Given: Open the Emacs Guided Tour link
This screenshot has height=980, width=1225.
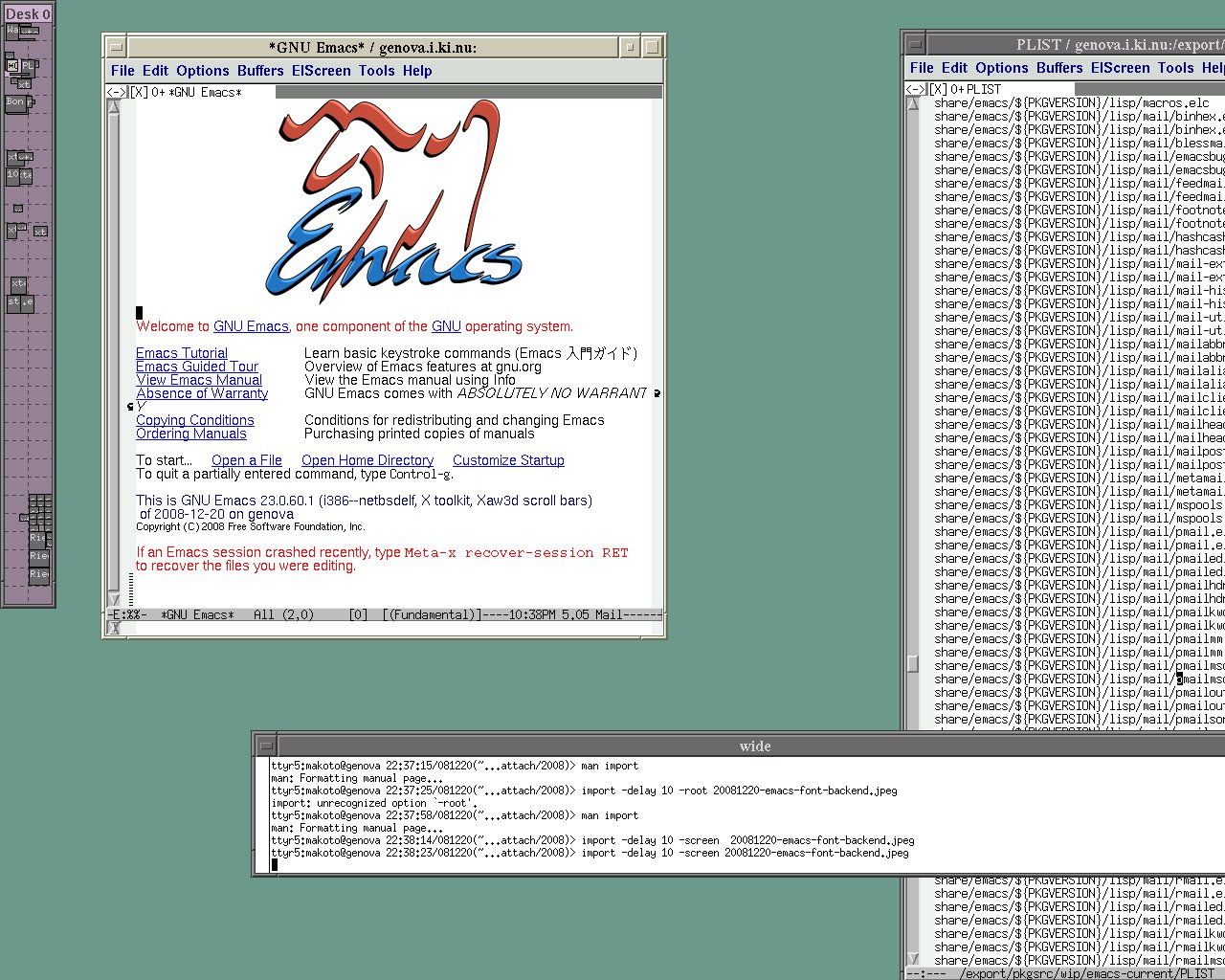Looking at the screenshot, I should pyautogui.click(x=197, y=367).
